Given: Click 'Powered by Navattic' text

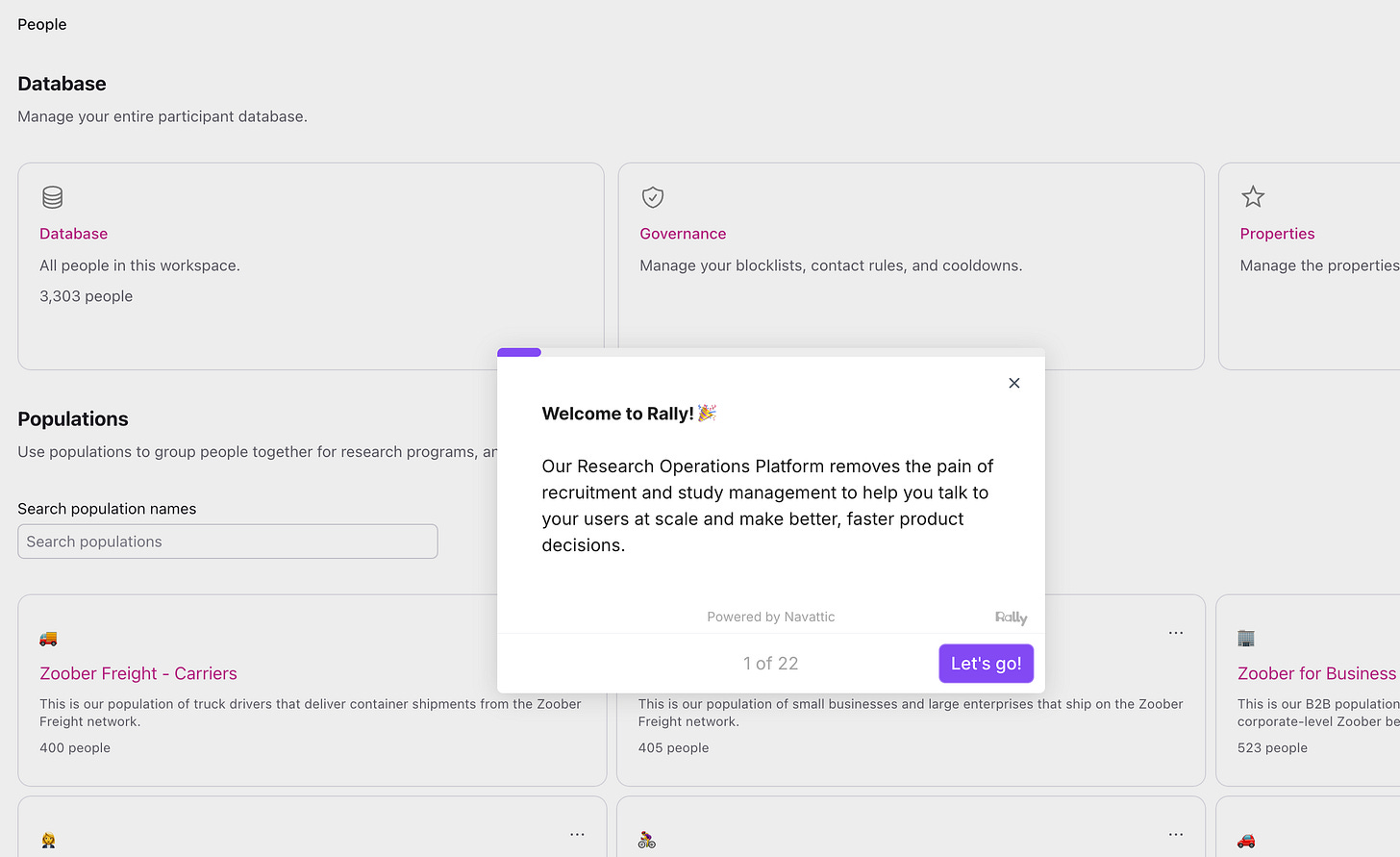Looking at the screenshot, I should pos(771,617).
